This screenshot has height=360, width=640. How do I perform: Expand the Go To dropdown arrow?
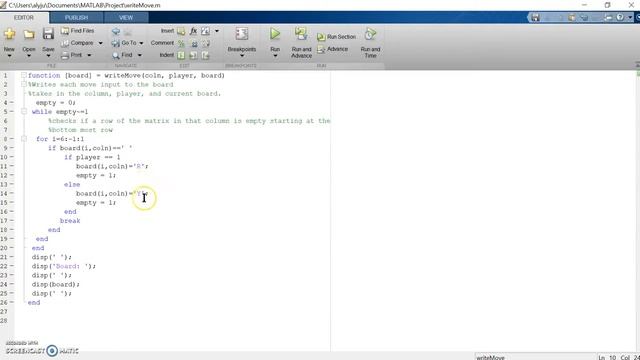(x=141, y=43)
